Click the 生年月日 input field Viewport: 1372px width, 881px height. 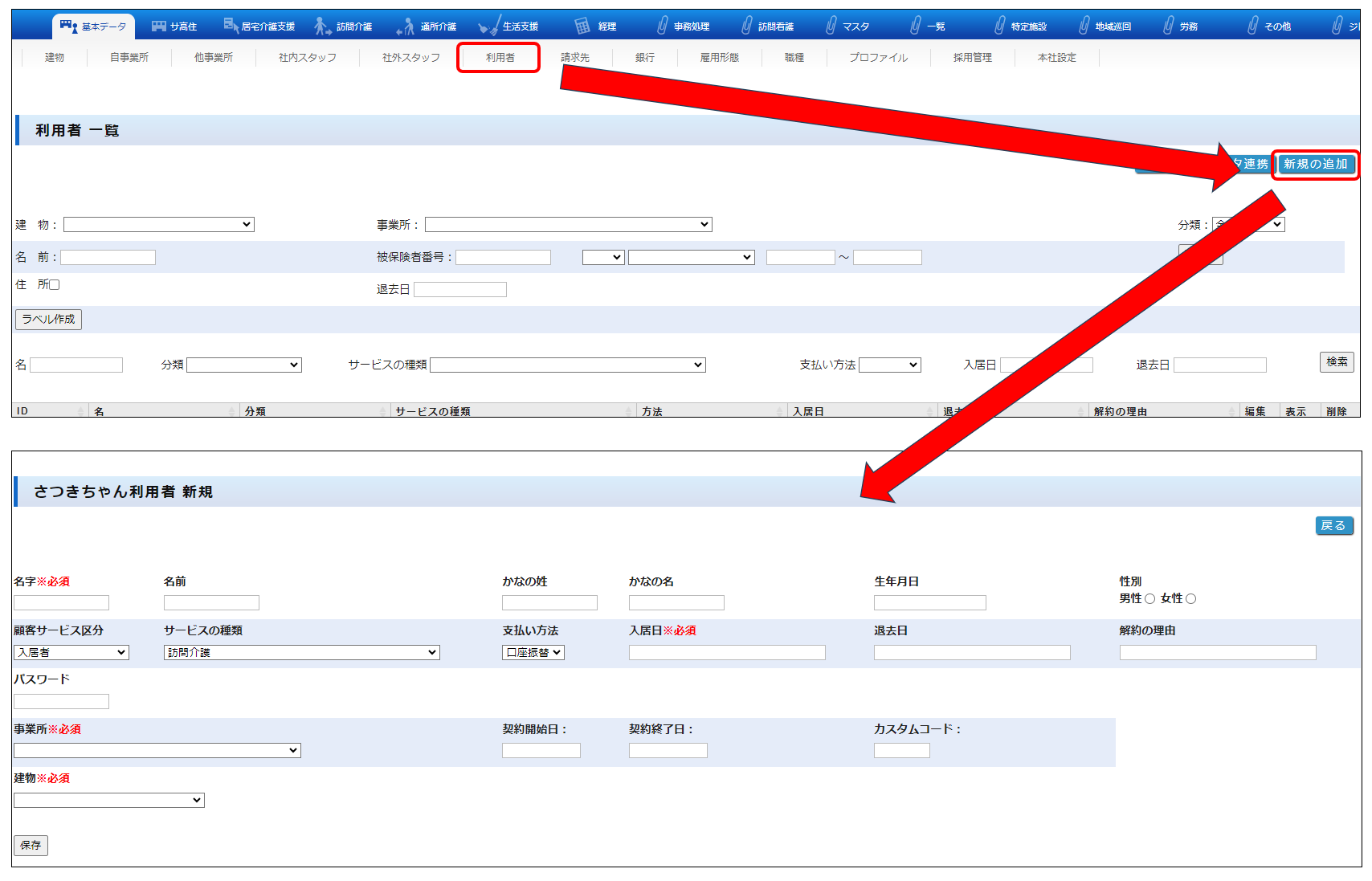tap(929, 603)
